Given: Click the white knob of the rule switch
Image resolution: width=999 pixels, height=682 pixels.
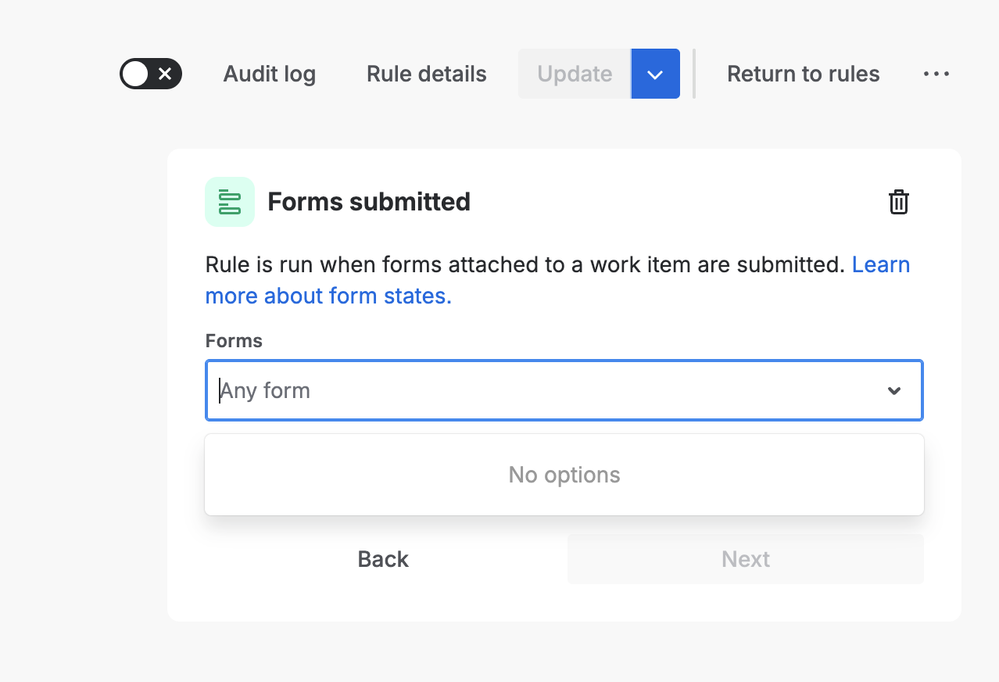Looking at the screenshot, I should (136, 74).
